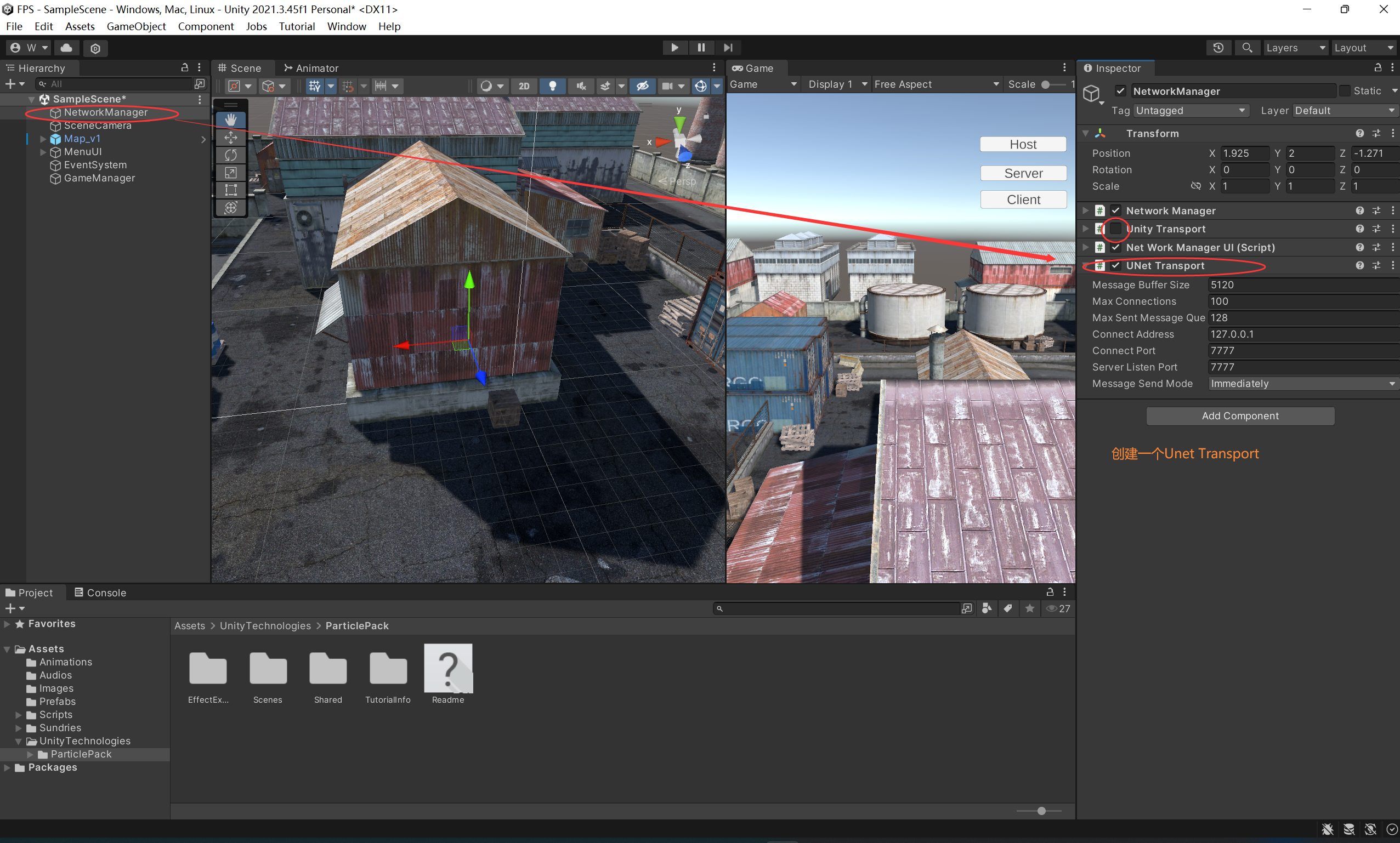Expand the Map_v1 hierarchy item

pos(43,139)
